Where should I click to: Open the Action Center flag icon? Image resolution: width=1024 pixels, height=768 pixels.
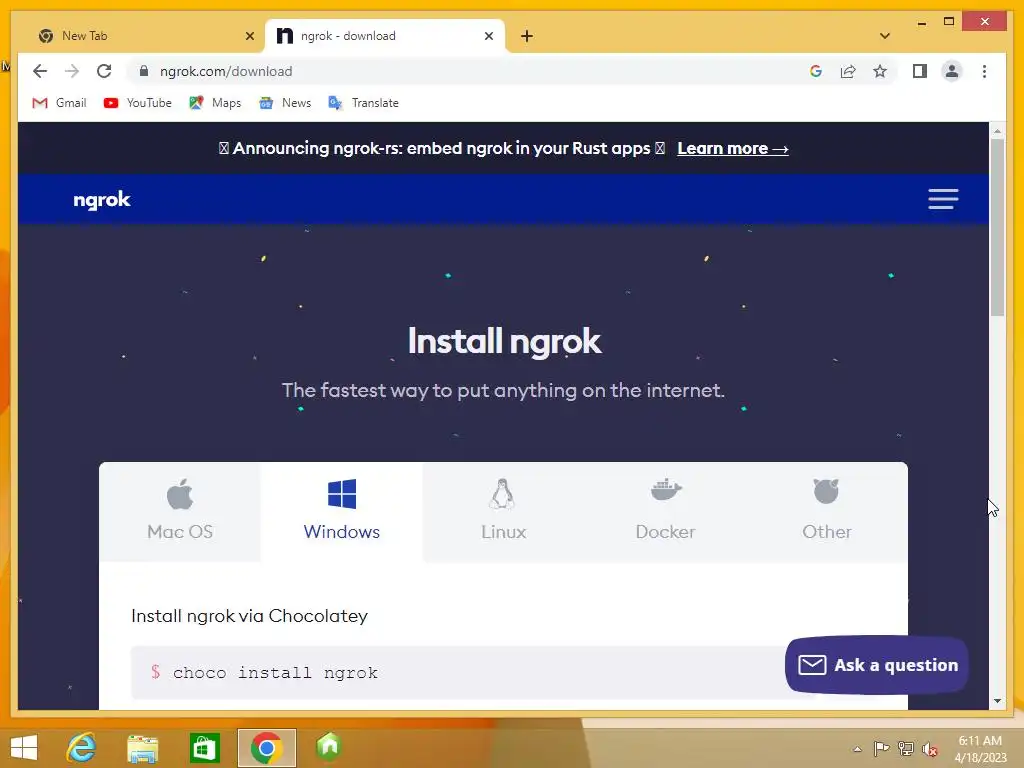point(881,748)
